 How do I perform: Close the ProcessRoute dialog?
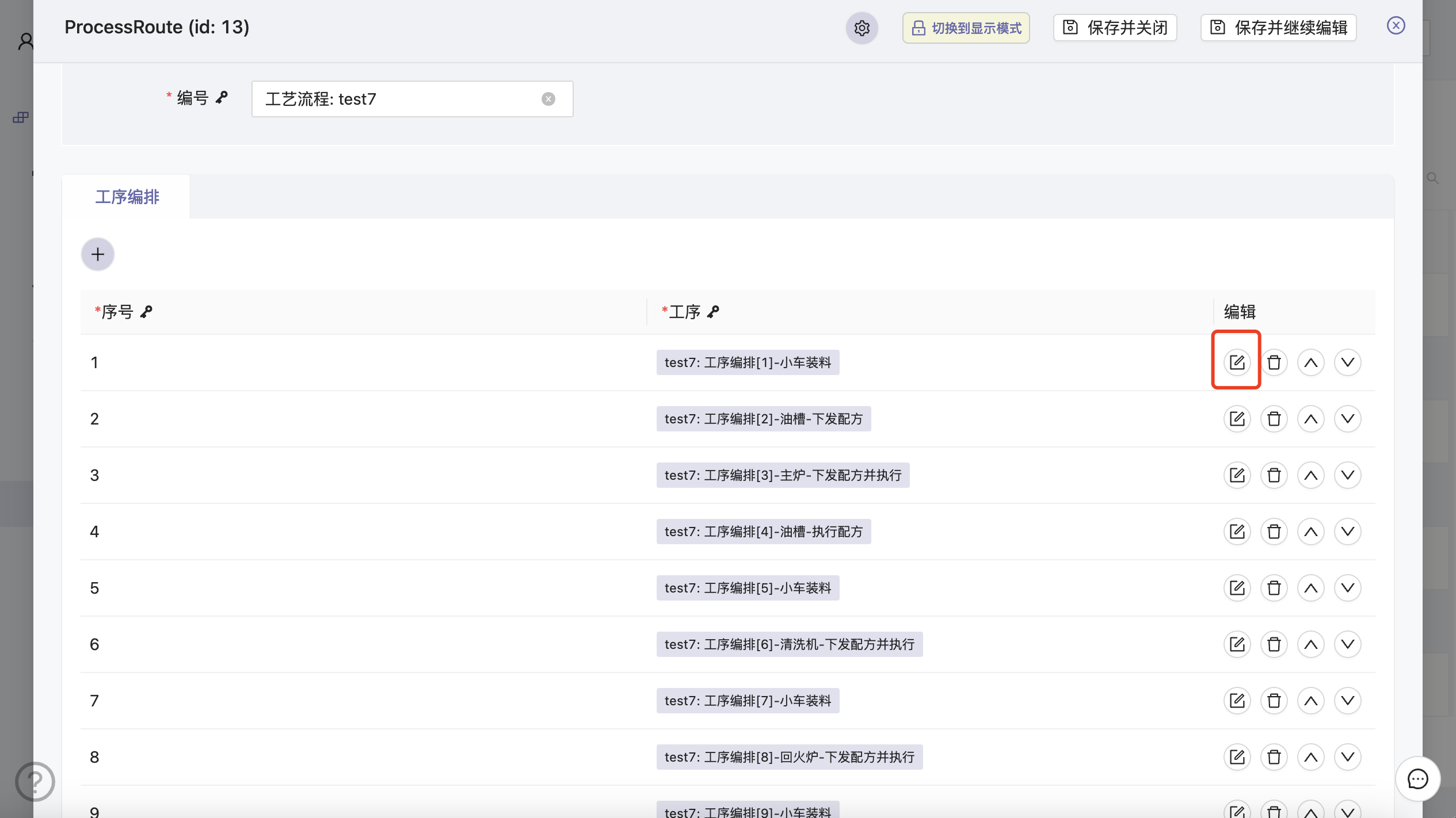(x=1396, y=25)
